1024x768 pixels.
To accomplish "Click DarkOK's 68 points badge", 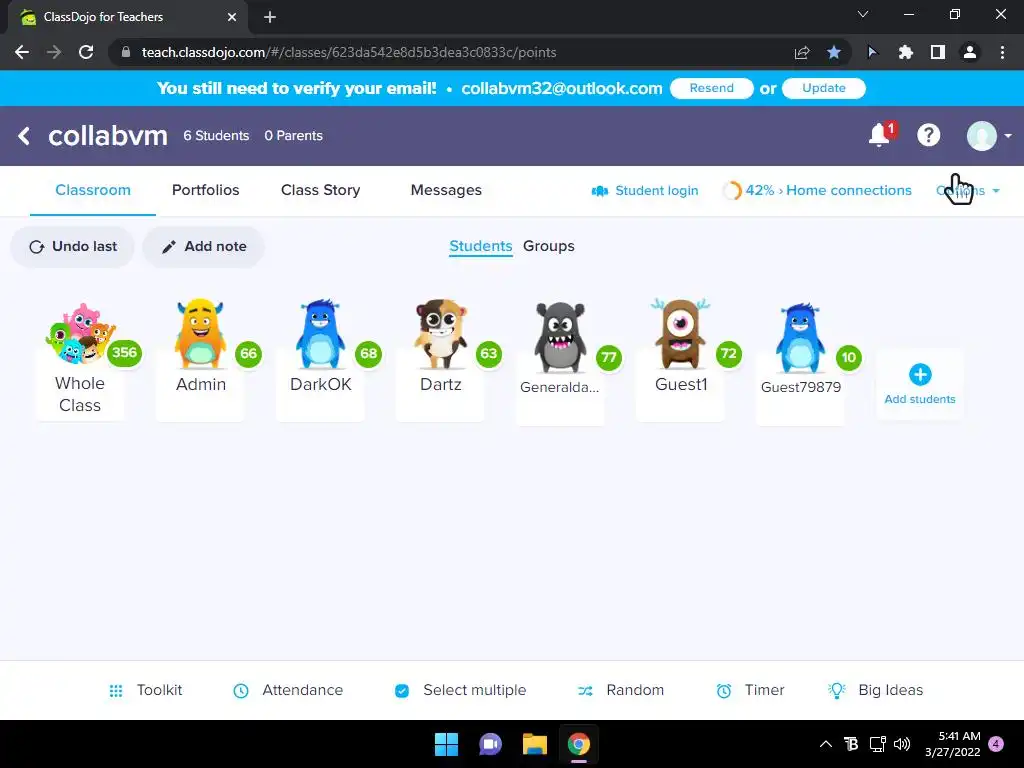I will pos(368,354).
